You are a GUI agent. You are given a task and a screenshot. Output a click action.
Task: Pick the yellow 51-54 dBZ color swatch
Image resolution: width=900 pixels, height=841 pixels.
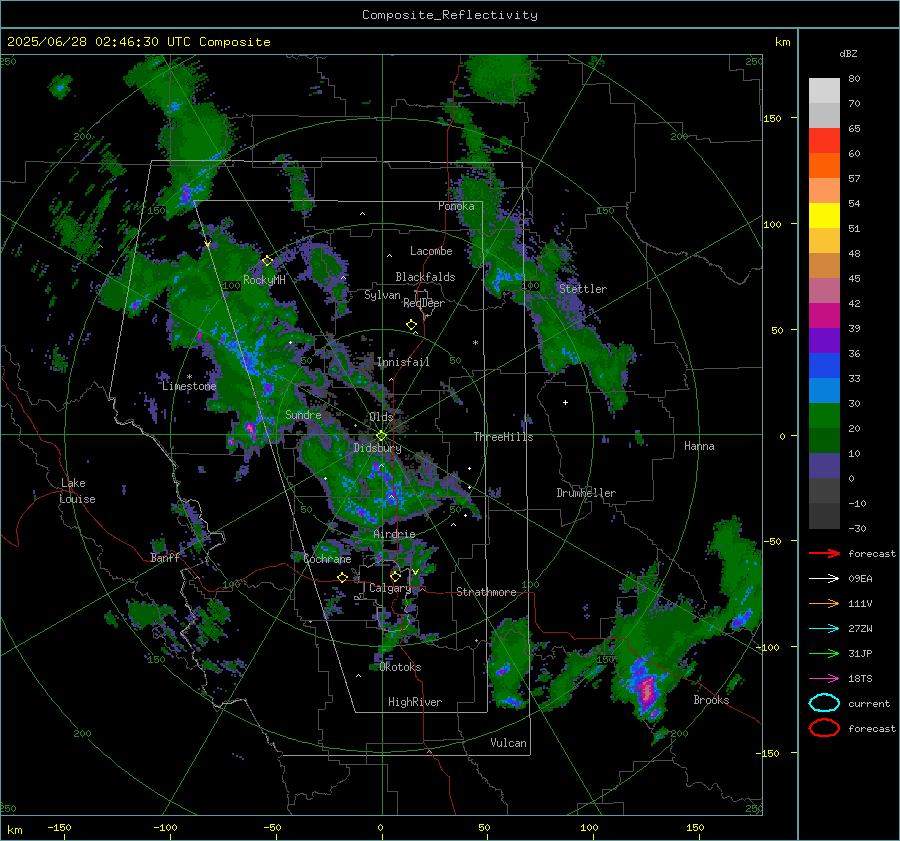click(x=824, y=216)
